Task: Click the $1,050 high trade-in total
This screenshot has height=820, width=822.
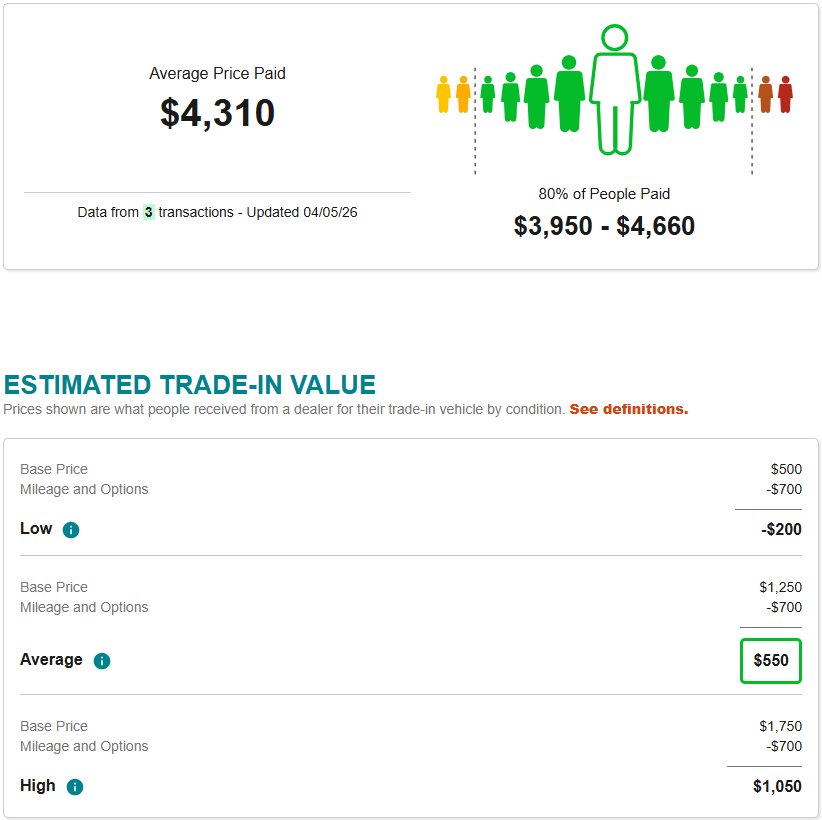Action: pos(777,786)
